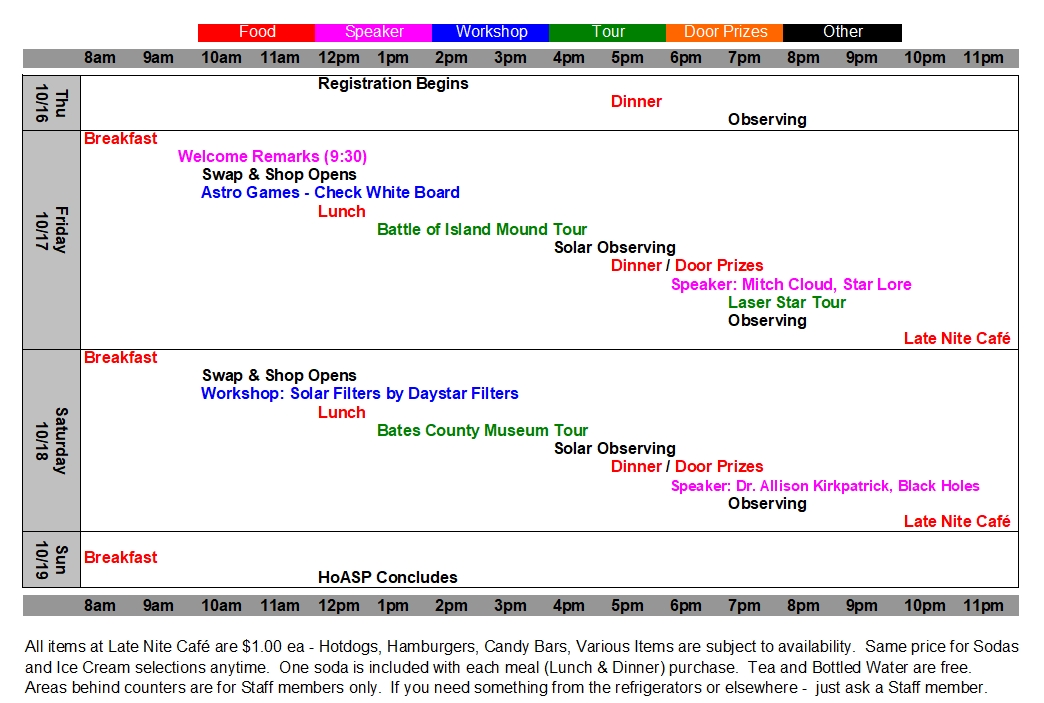
Task: Select Welcome Remarks (9:30) entry
Action: (x=272, y=157)
